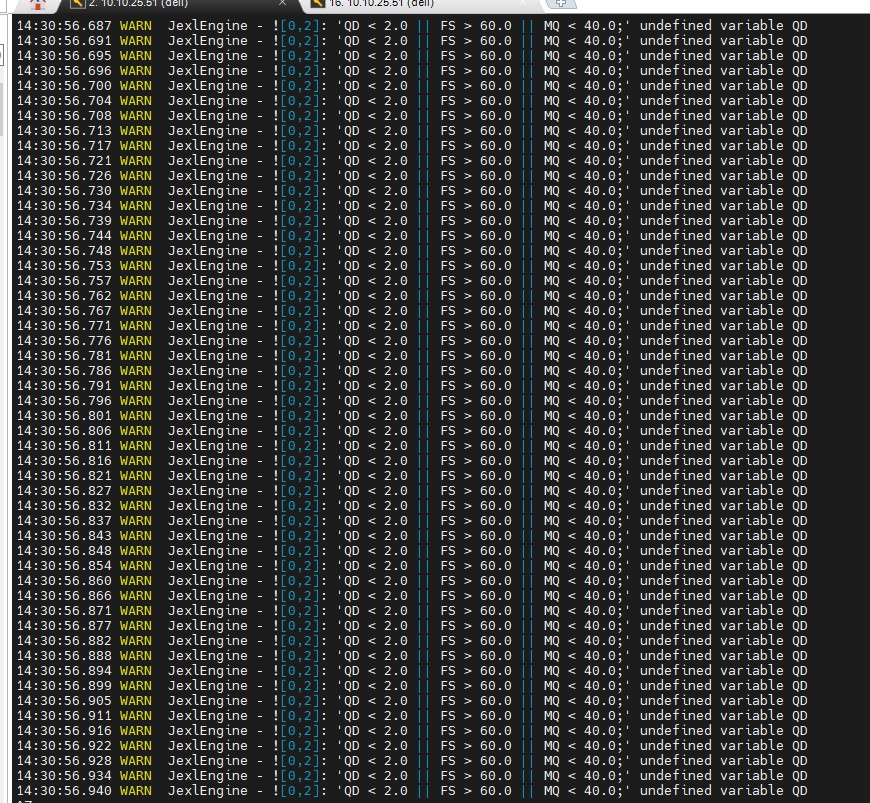Click 'FS > 60.0' on the 14:30:56.899 line
The width and height of the screenshot is (870, 803).
tap(476, 685)
